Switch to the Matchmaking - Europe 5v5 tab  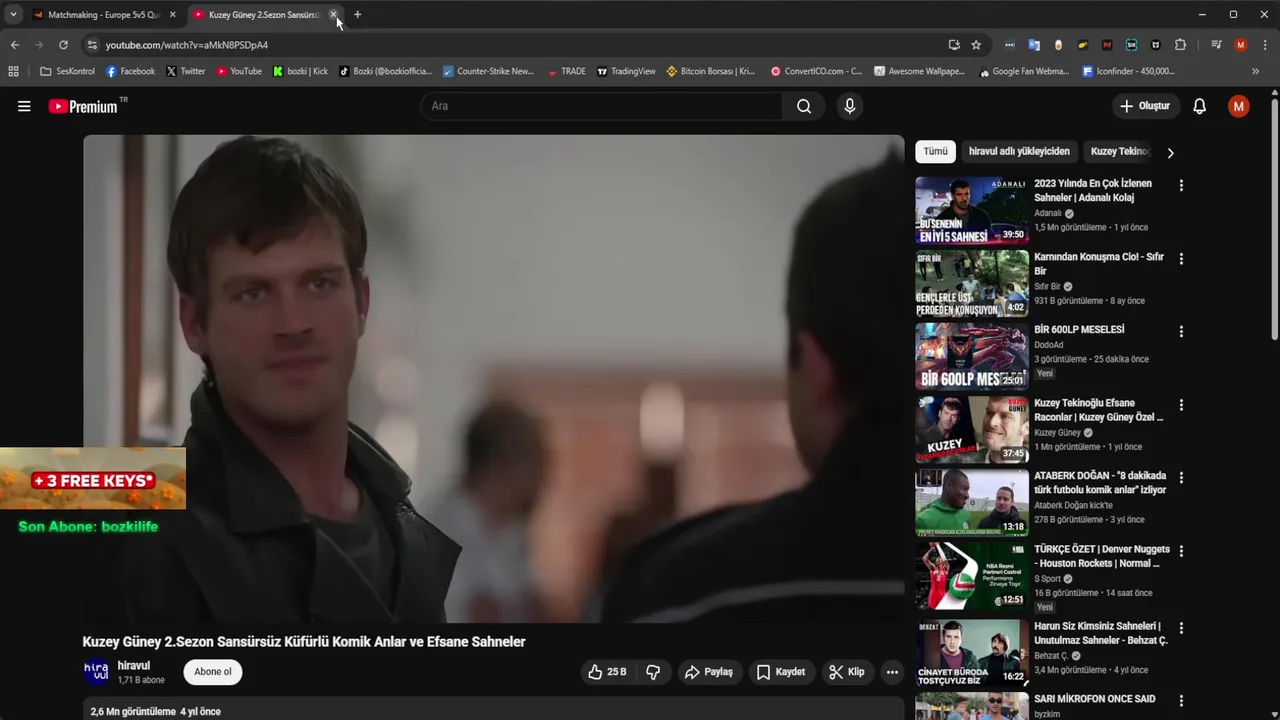coord(102,14)
